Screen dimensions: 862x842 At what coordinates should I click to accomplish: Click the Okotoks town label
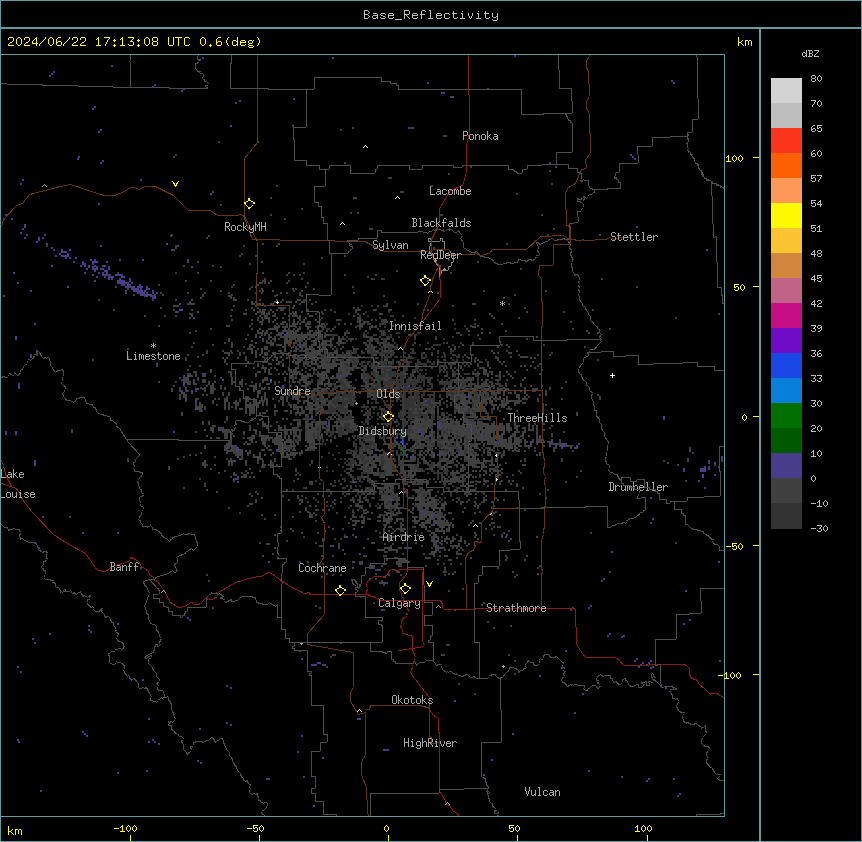pyautogui.click(x=412, y=700)
